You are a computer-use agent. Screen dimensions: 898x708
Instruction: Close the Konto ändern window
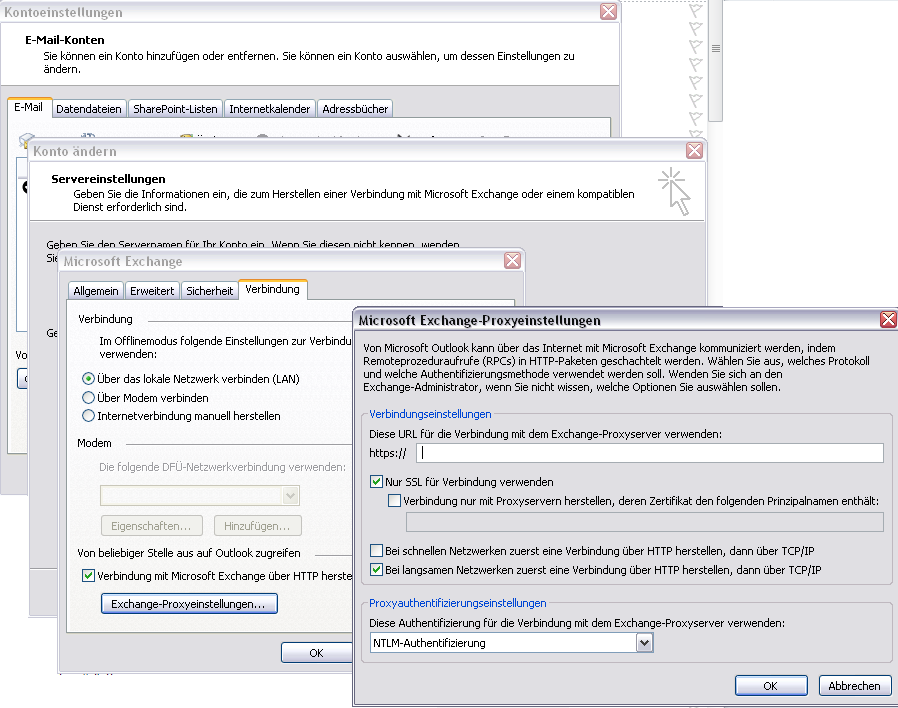694,151
